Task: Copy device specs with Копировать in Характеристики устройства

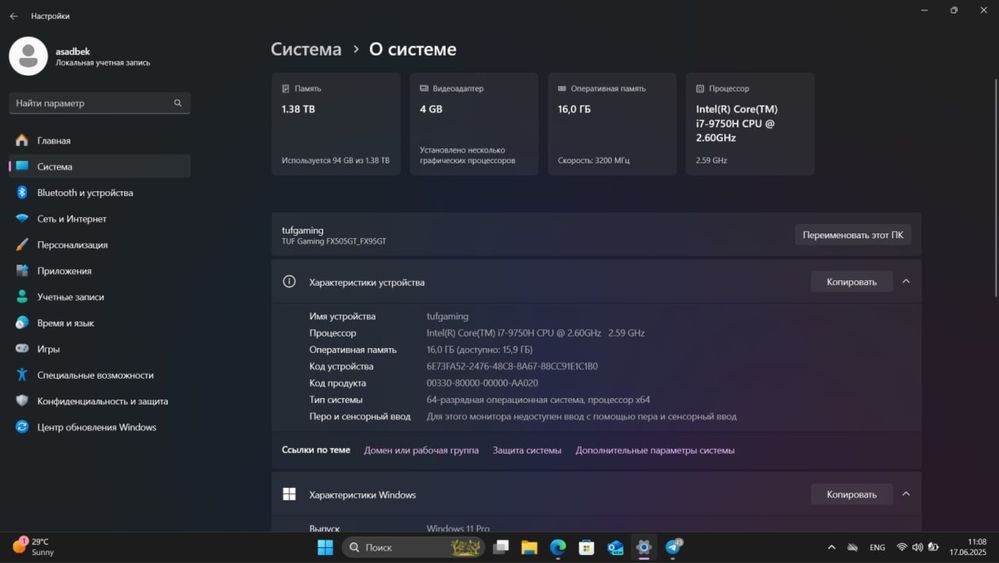Action: tap(851, 282)
